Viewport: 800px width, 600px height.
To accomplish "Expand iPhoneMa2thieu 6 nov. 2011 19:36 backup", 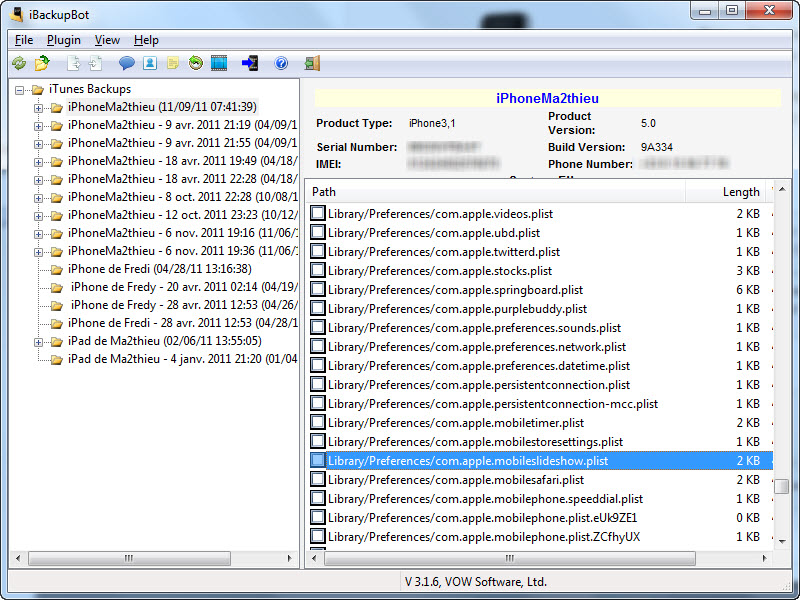I will pyautogui.click(x=38, y=252).
